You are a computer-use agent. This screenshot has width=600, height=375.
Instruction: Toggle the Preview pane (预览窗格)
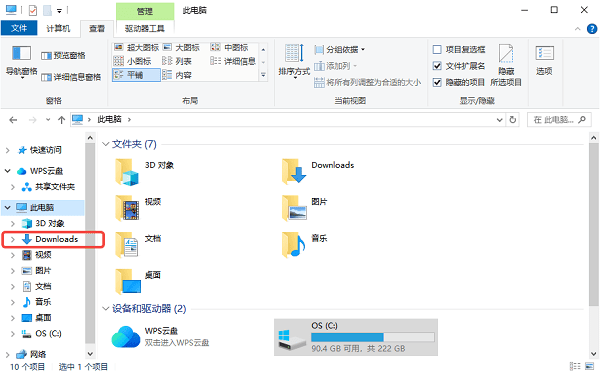pos(64,56)
